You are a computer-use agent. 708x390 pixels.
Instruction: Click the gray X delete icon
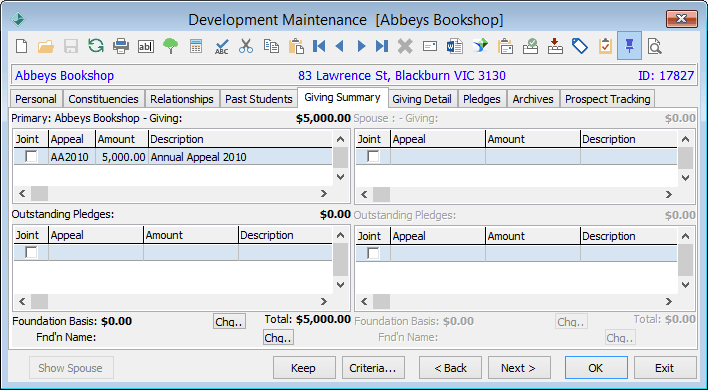(405, 46)
